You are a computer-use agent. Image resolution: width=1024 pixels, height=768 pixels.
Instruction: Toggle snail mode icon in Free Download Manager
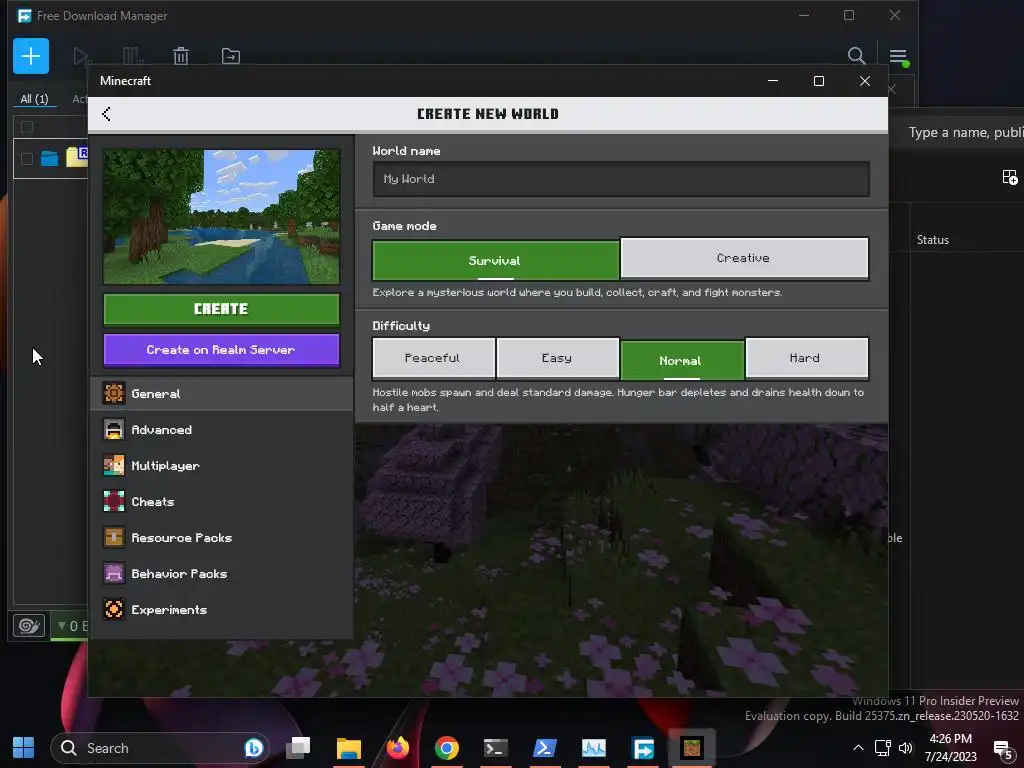tap(29, 626)
